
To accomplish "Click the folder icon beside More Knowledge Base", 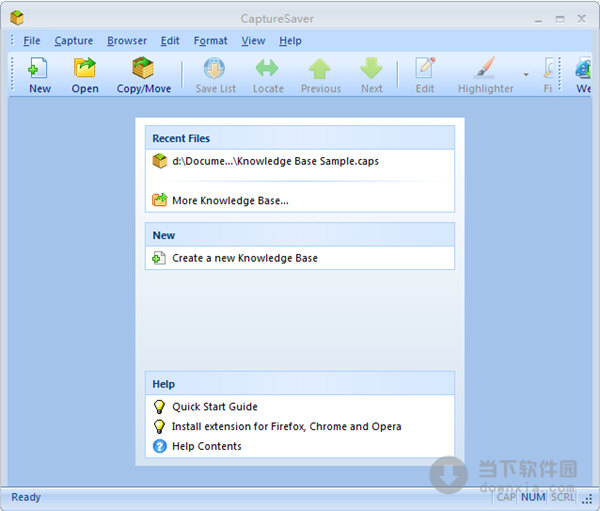I will pyautogui.click(x=160, y=200).
